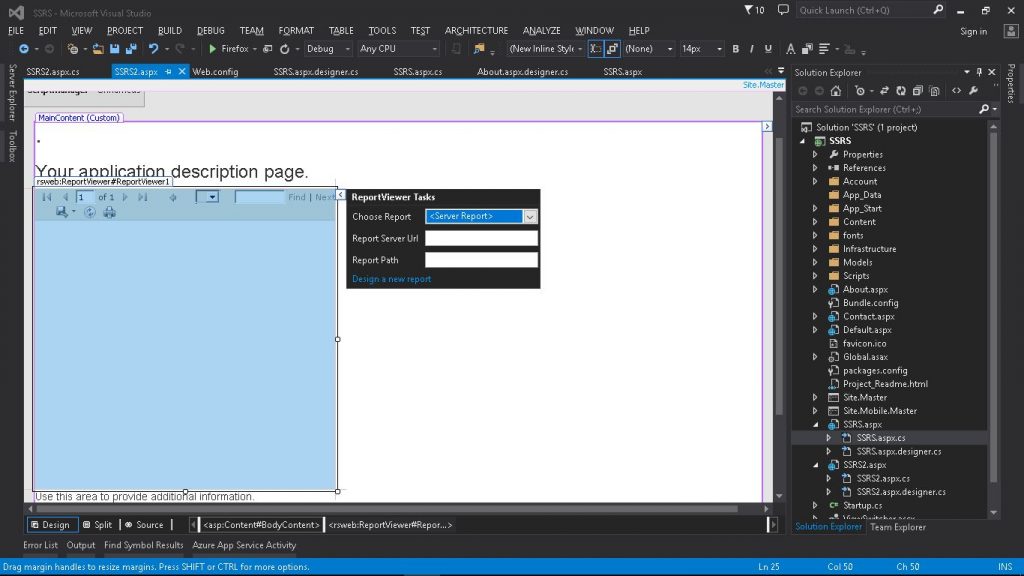Expand the Account folder
Image resolution: width=1024 pixels, height=576 pixels.
[x=815, y=182]
